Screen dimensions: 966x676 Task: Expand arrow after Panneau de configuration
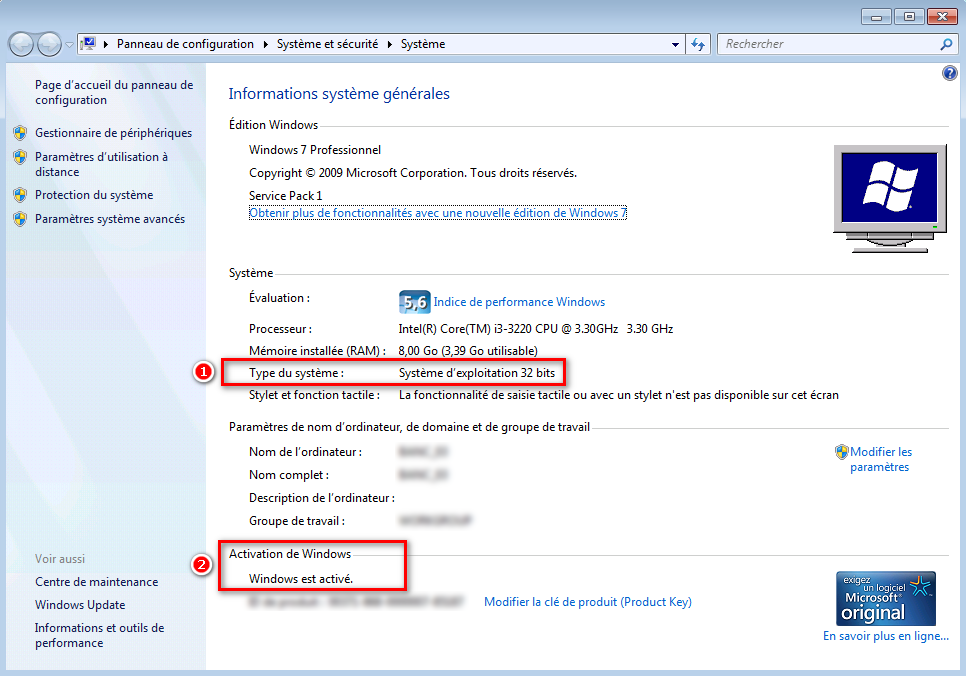point(266,44)
